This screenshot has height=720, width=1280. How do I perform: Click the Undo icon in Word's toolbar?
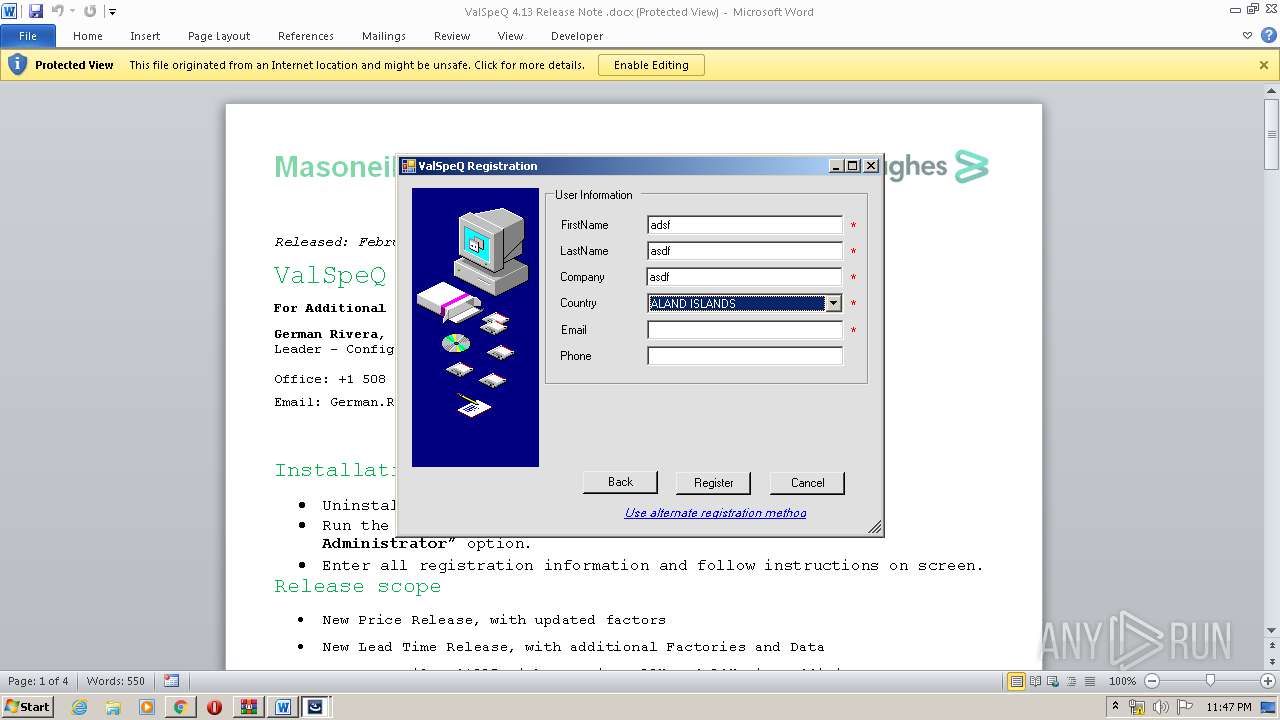pyautogui.click(x=57, y=11)
